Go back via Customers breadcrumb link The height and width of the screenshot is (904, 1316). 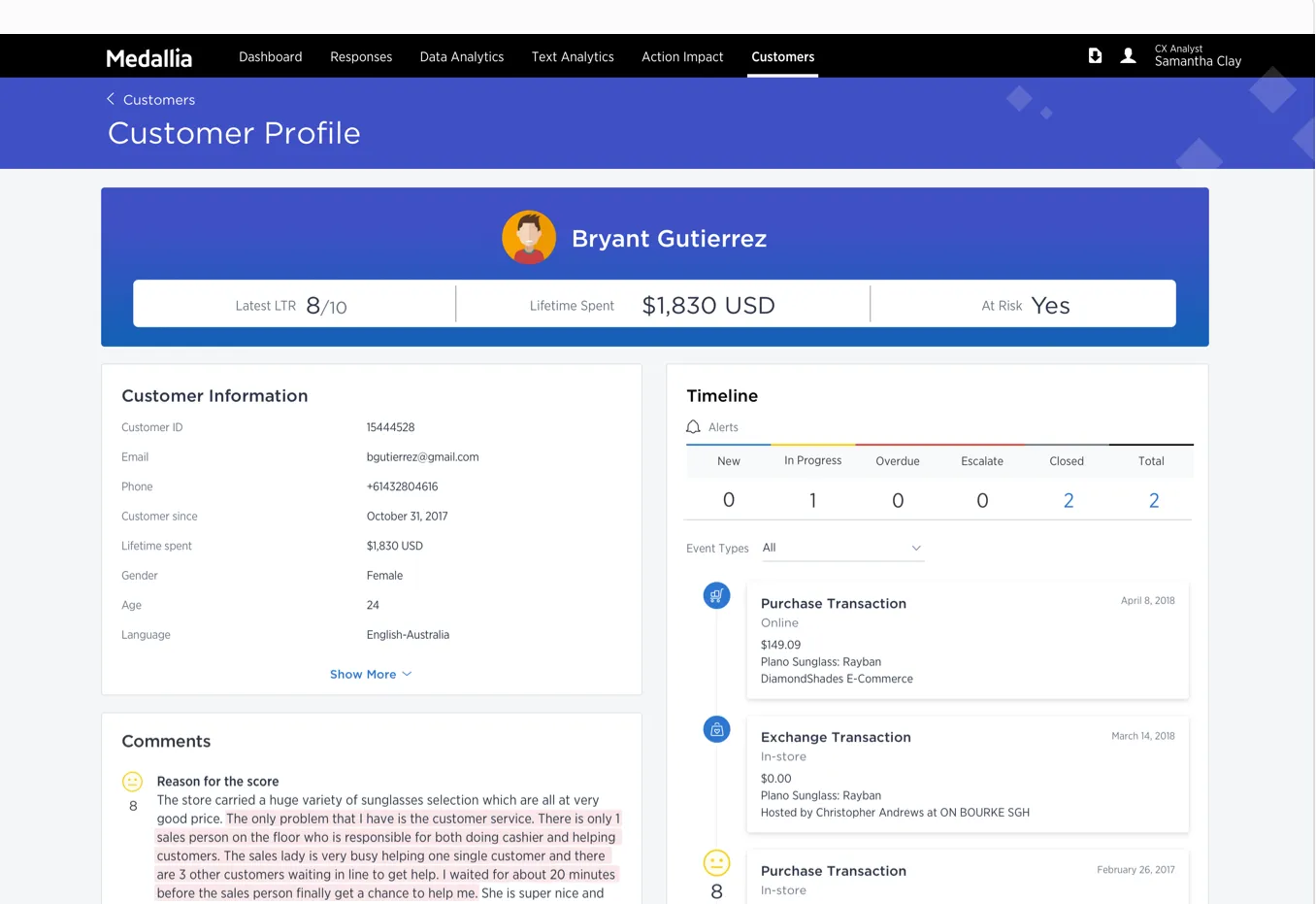coord(159,100)
